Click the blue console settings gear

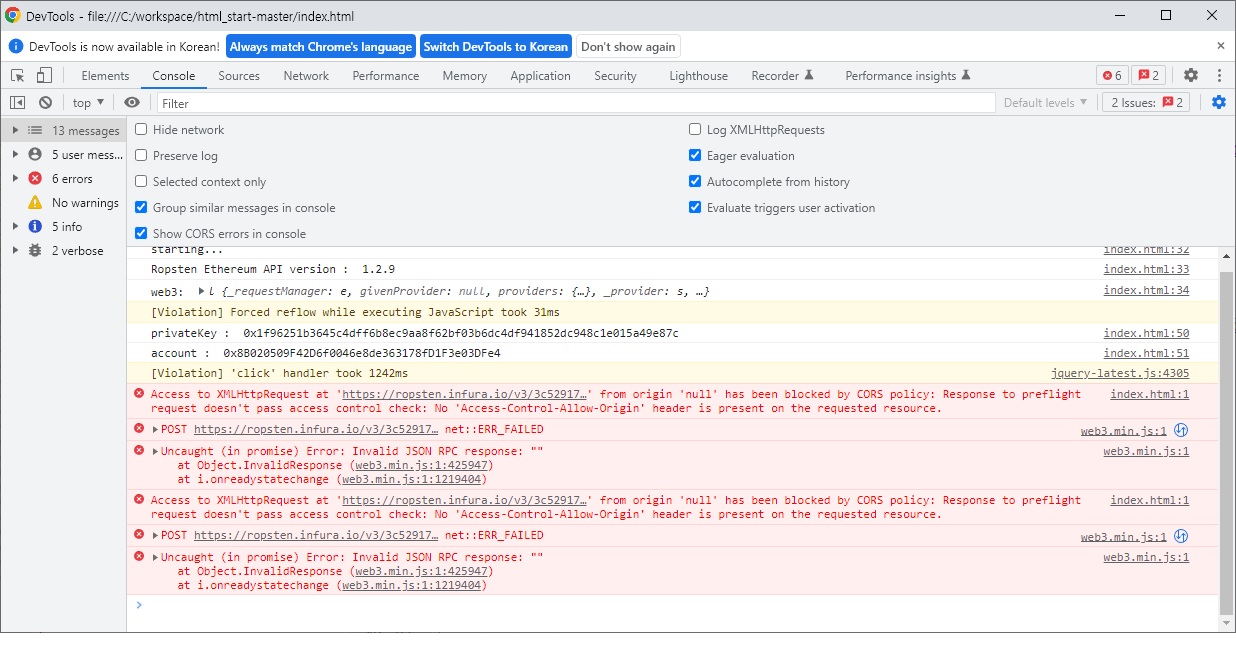[x=1218, y=103]
